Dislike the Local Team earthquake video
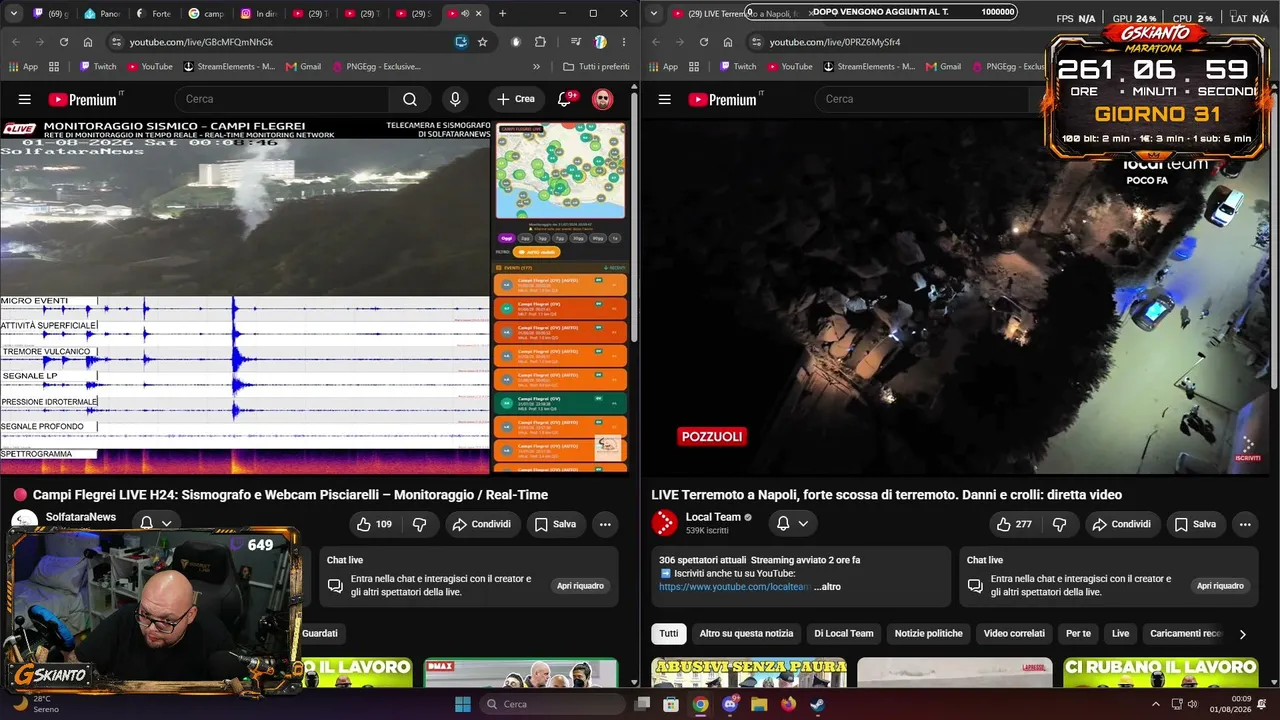This screenshot has height=720, width=1280. point(1060,524)
